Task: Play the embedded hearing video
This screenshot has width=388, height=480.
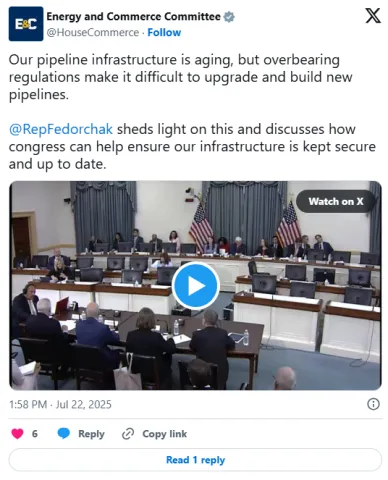Action: [195, 286]
